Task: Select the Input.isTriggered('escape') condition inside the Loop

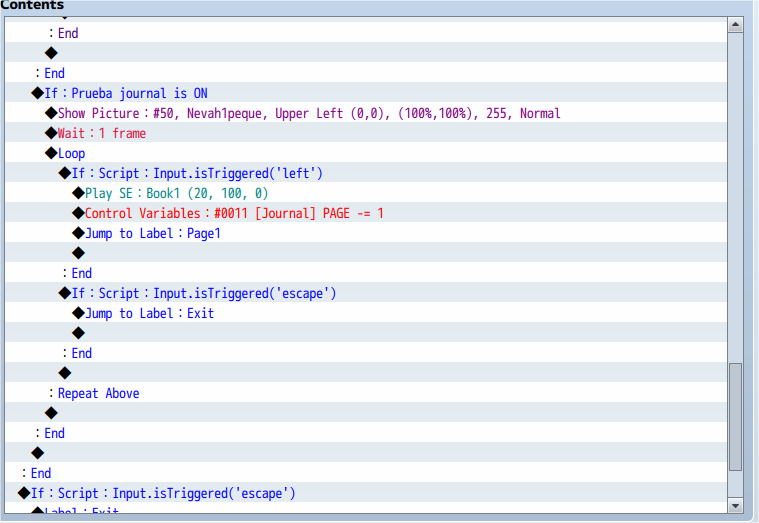Action: tap(365, 293)
